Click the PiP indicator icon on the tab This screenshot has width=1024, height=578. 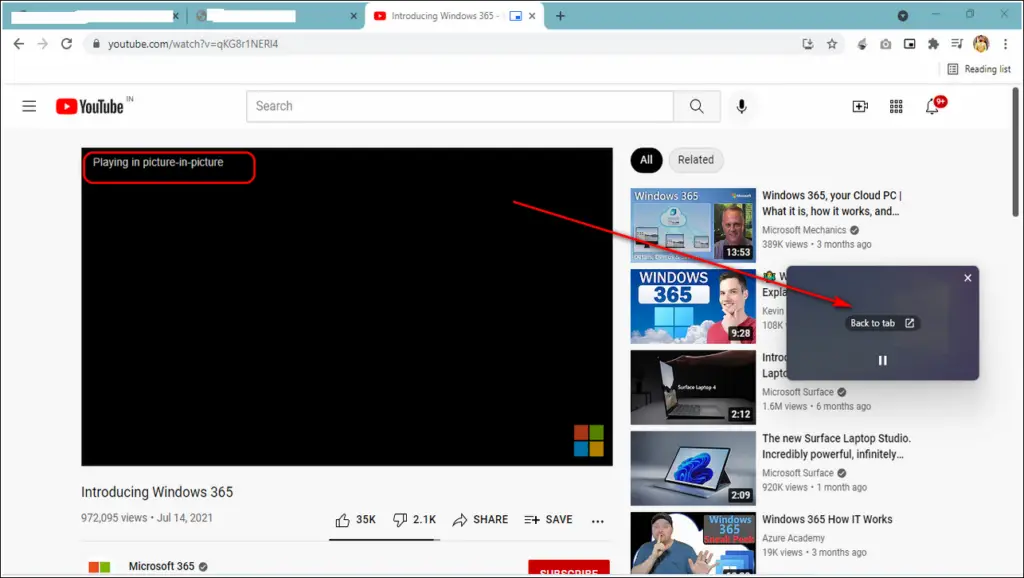515,16
